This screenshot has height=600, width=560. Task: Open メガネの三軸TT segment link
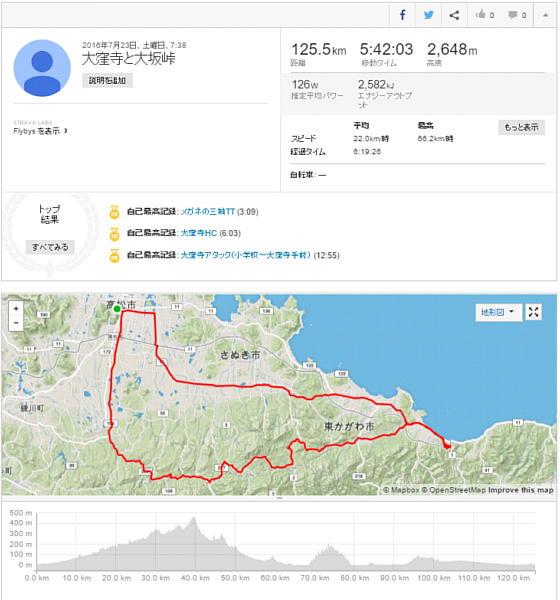point(207,212)
